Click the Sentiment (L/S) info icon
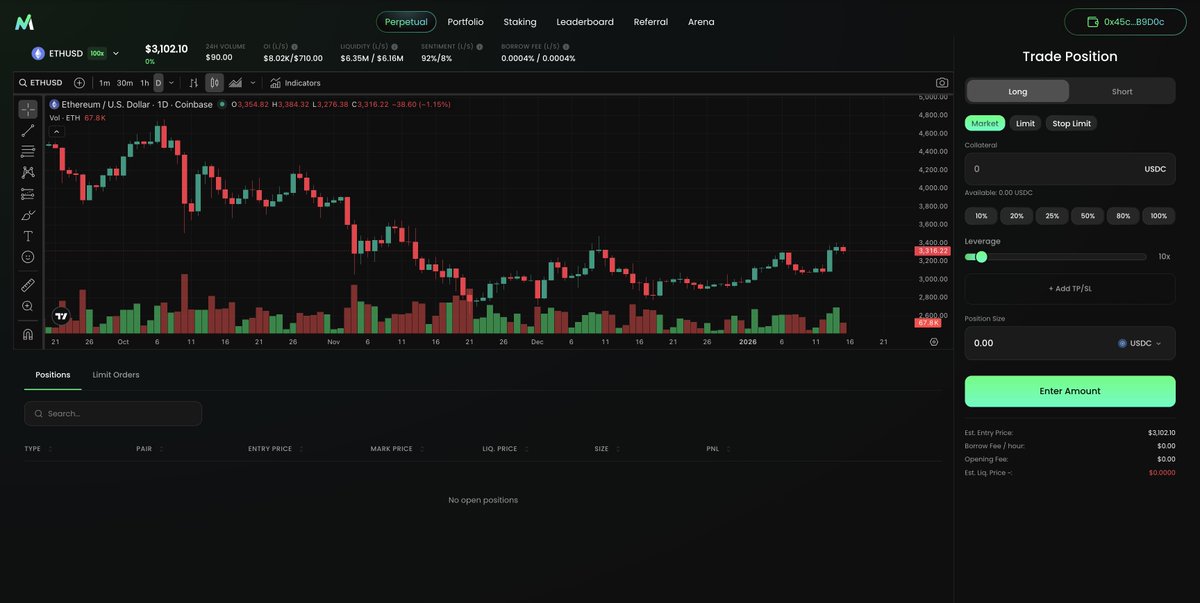Viewport: 1200px width, 603px height. pyautogui.click(x=479, y=46)
